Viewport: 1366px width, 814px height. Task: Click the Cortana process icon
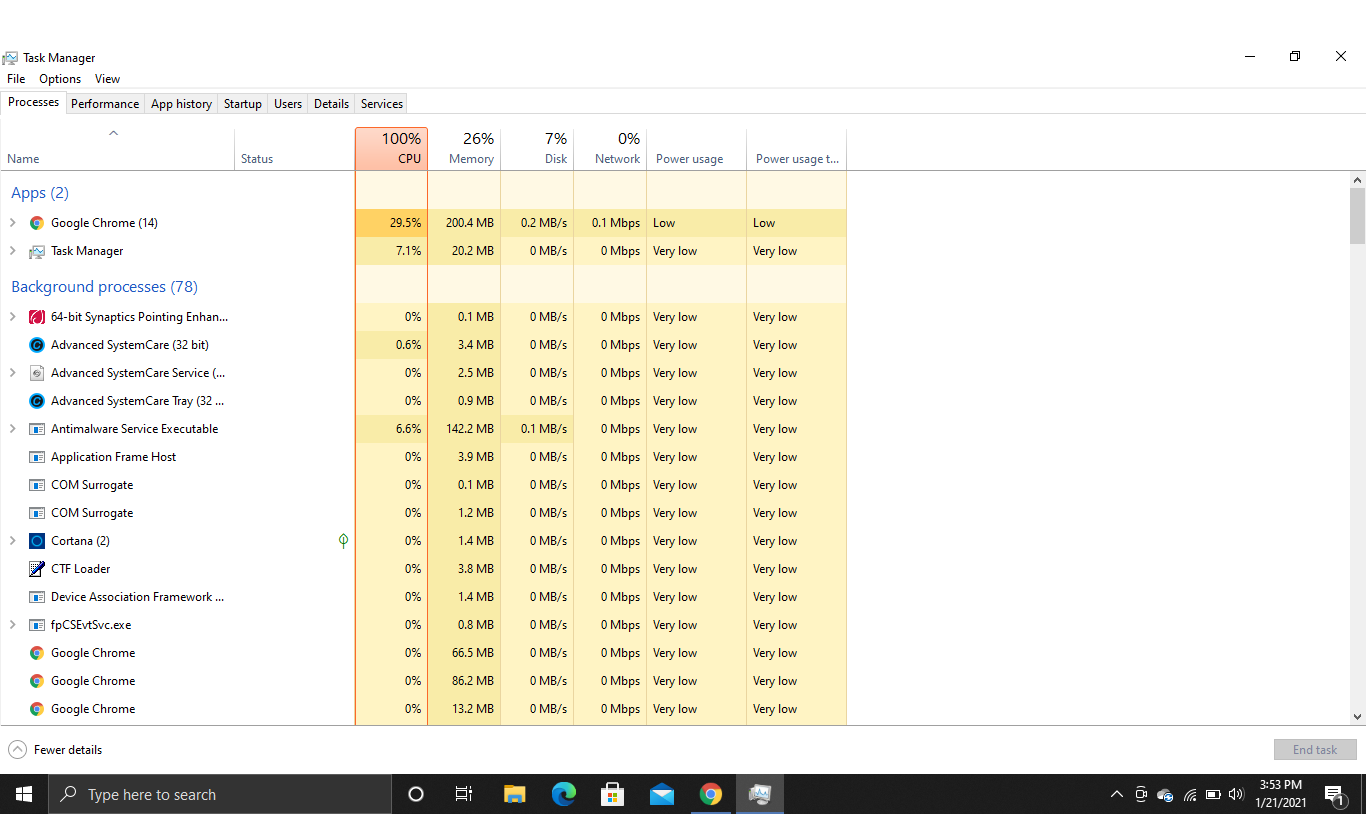click(37, 541)
